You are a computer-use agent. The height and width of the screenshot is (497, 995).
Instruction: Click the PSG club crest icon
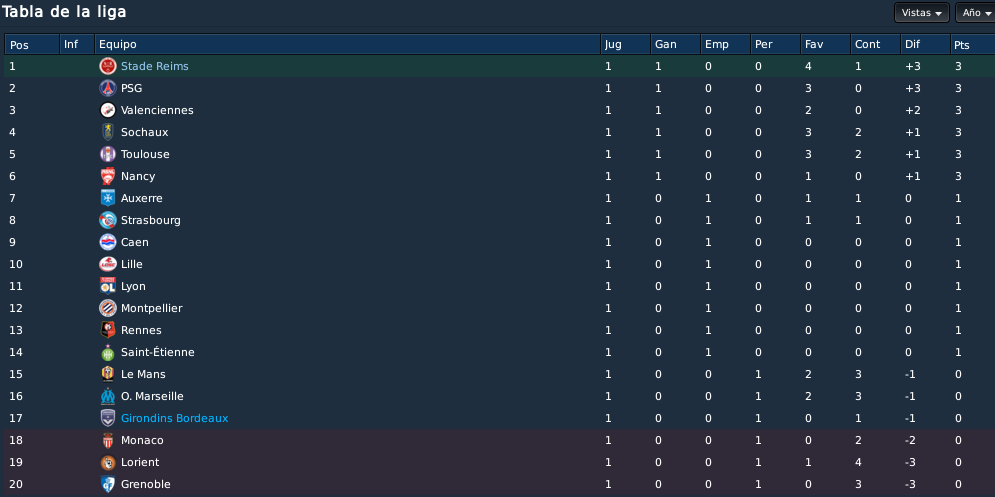(108, 88)
